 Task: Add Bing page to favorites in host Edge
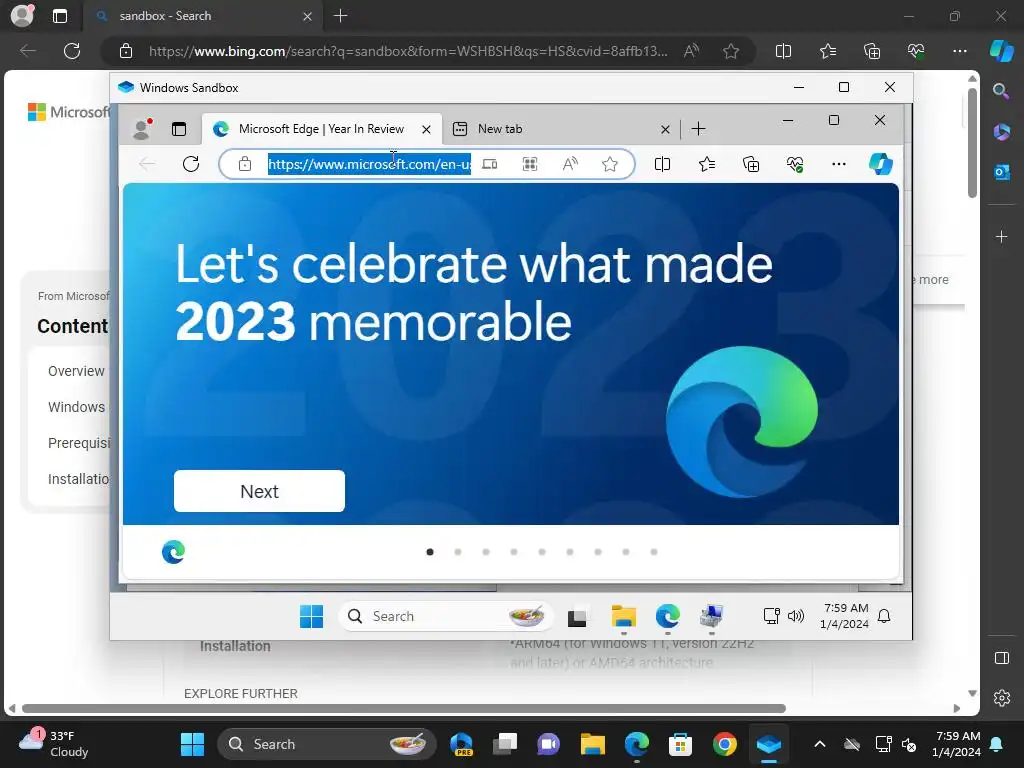[x=731, y=51]
